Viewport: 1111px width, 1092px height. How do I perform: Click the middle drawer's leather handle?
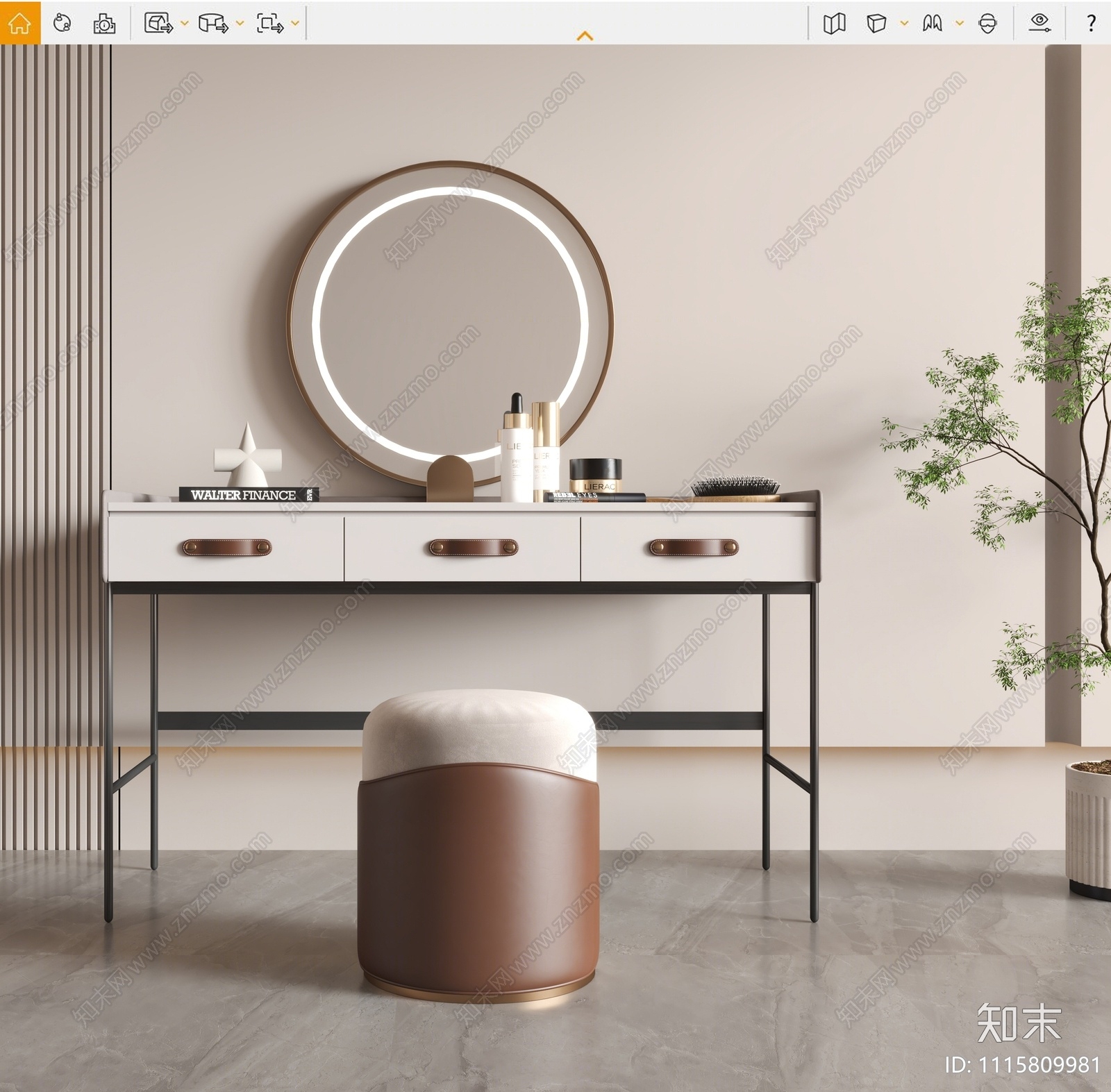coord(474,547)
